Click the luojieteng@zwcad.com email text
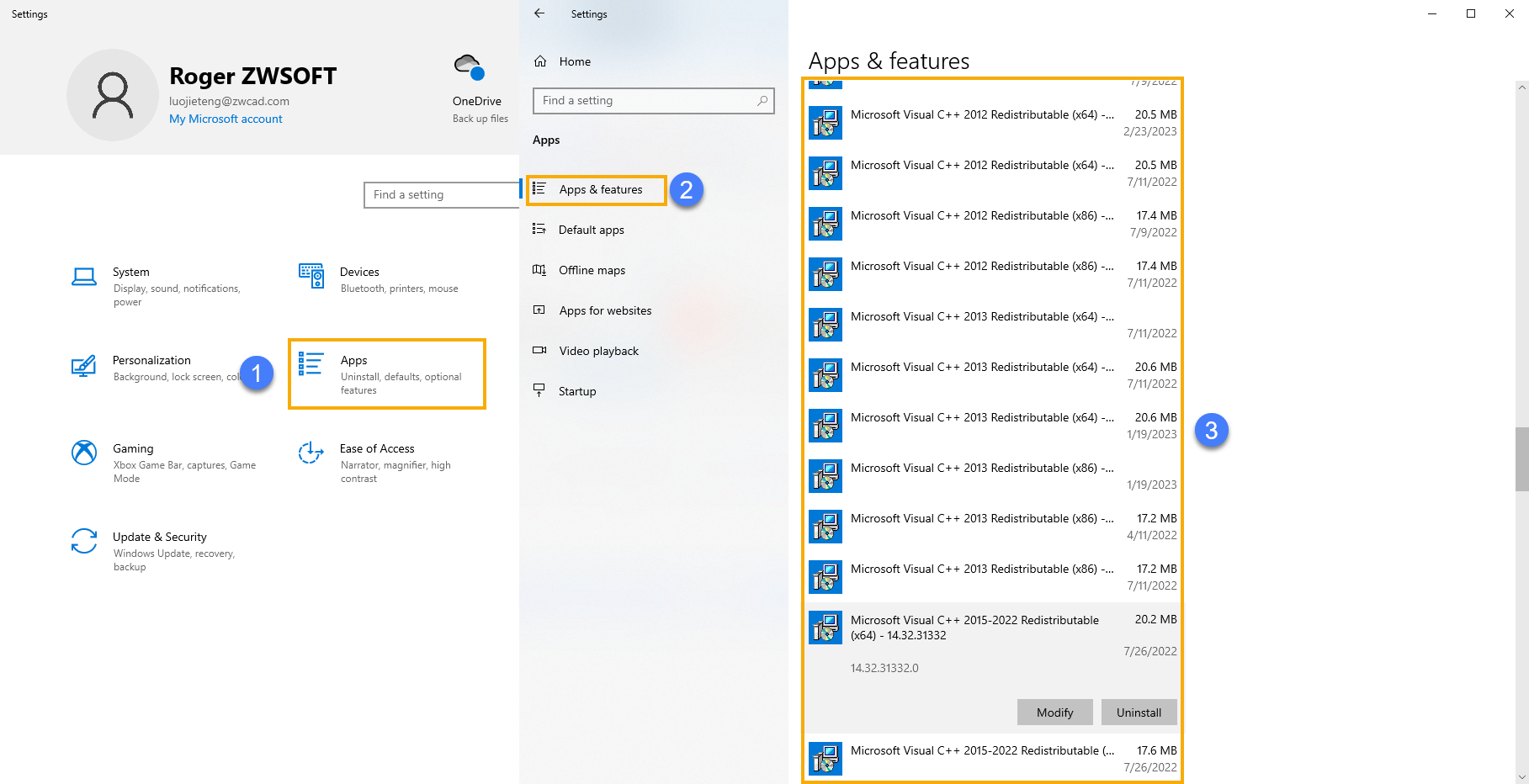 (x=229, y=101)
